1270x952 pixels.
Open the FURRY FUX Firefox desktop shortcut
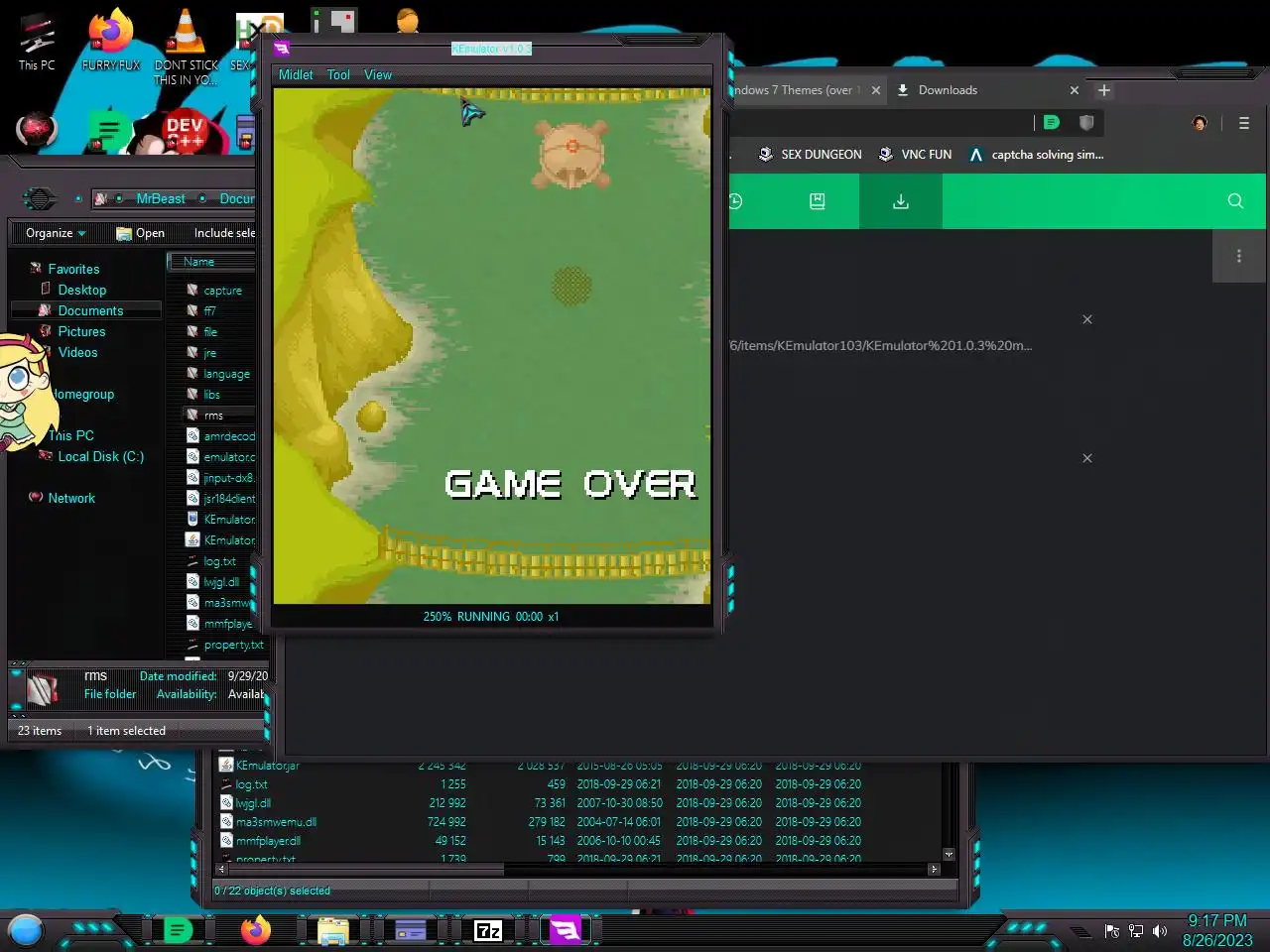click(111, 40)
